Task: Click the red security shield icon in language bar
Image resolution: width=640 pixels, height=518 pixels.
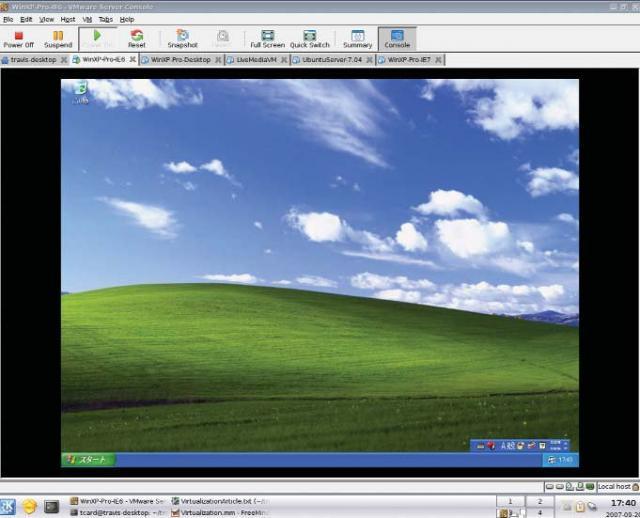Action: click(x=491, y=446)
